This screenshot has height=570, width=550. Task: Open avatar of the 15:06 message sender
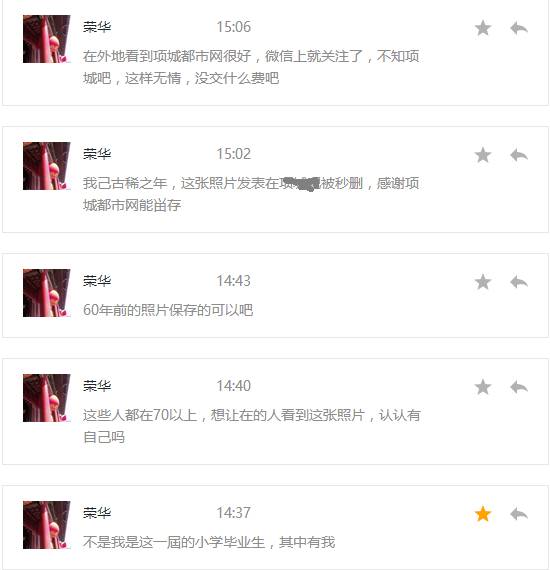point(47,39)
